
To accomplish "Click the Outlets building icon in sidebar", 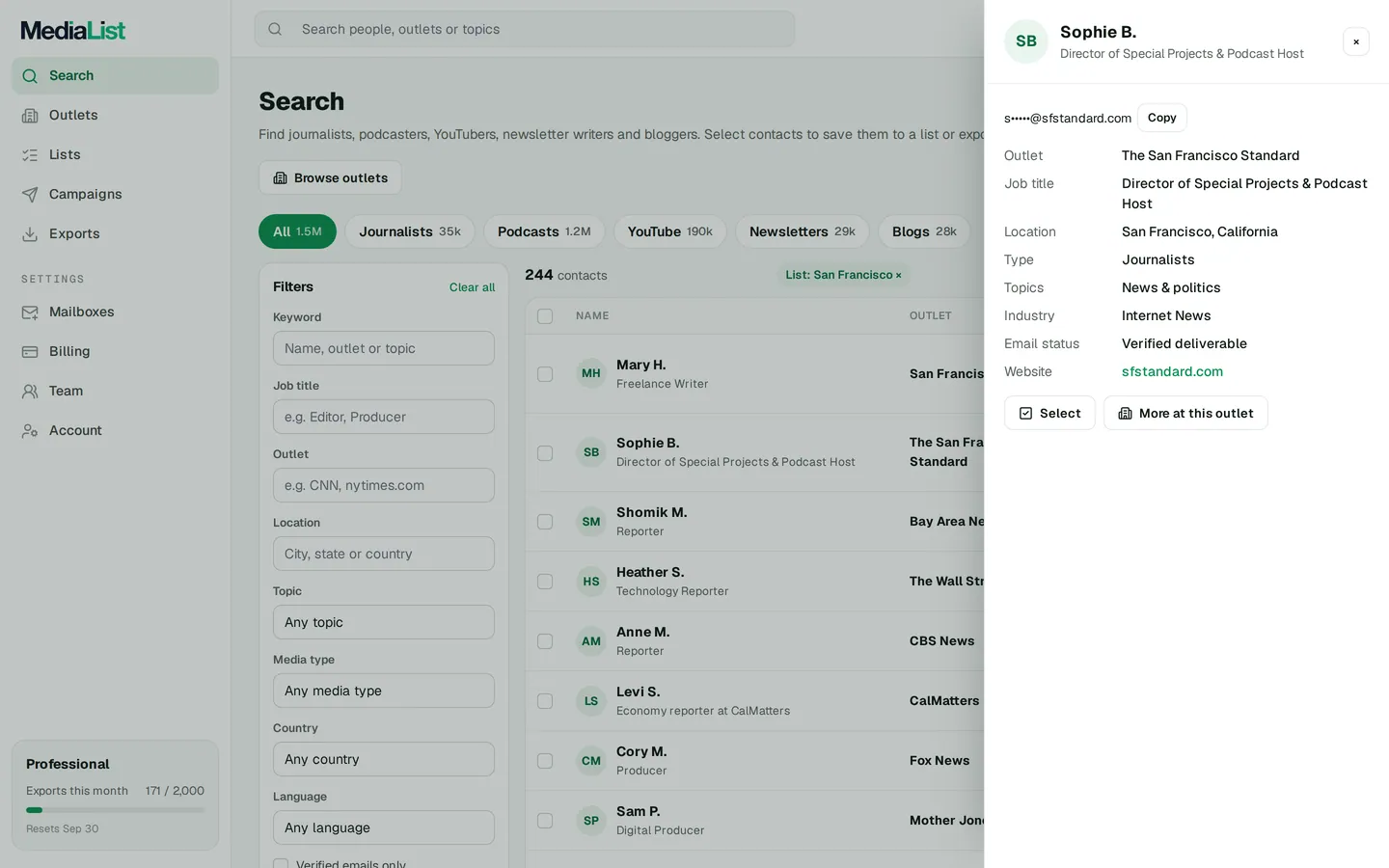I will [30, 115].
